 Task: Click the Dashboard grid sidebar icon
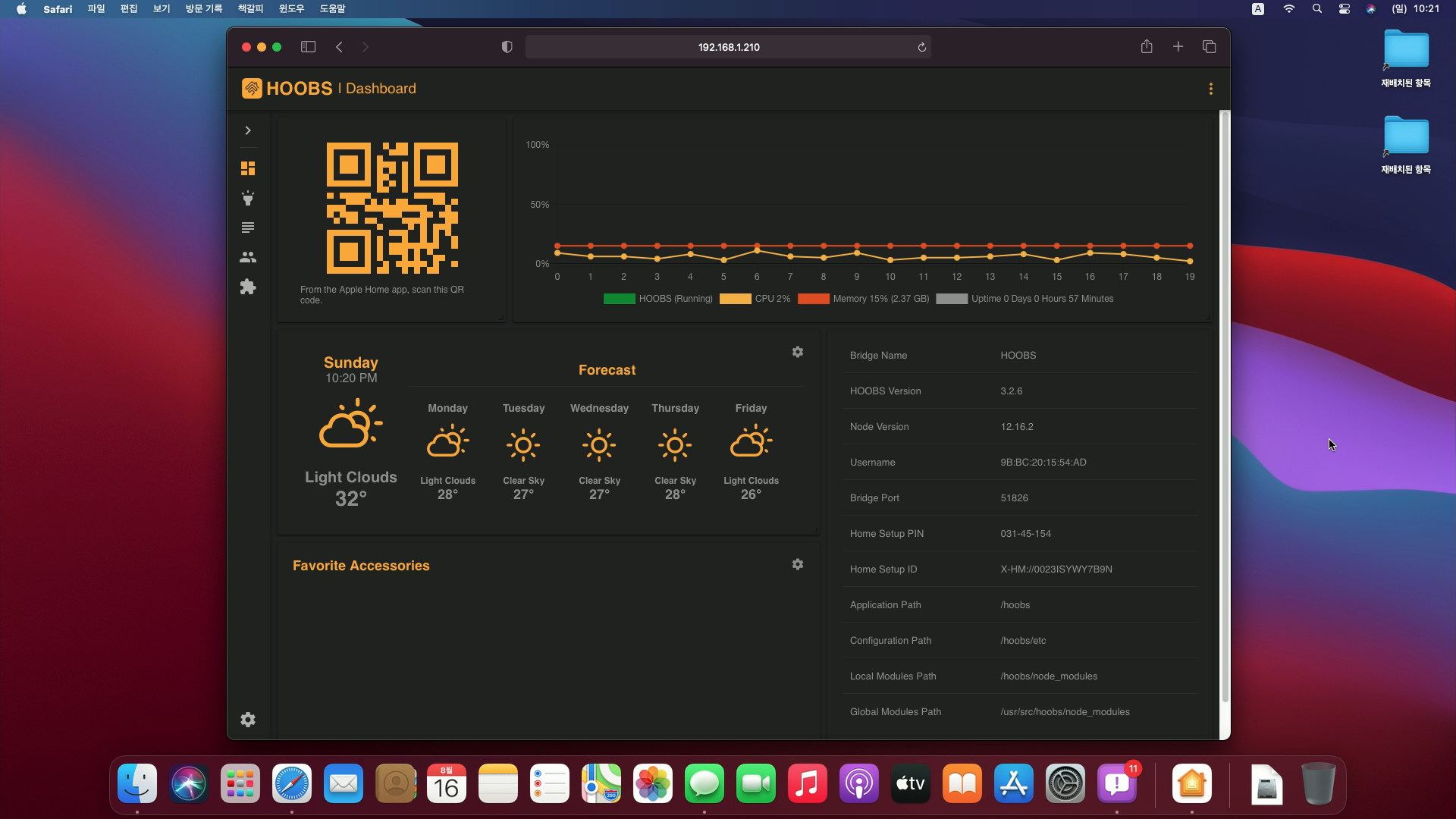pos(248,168)
